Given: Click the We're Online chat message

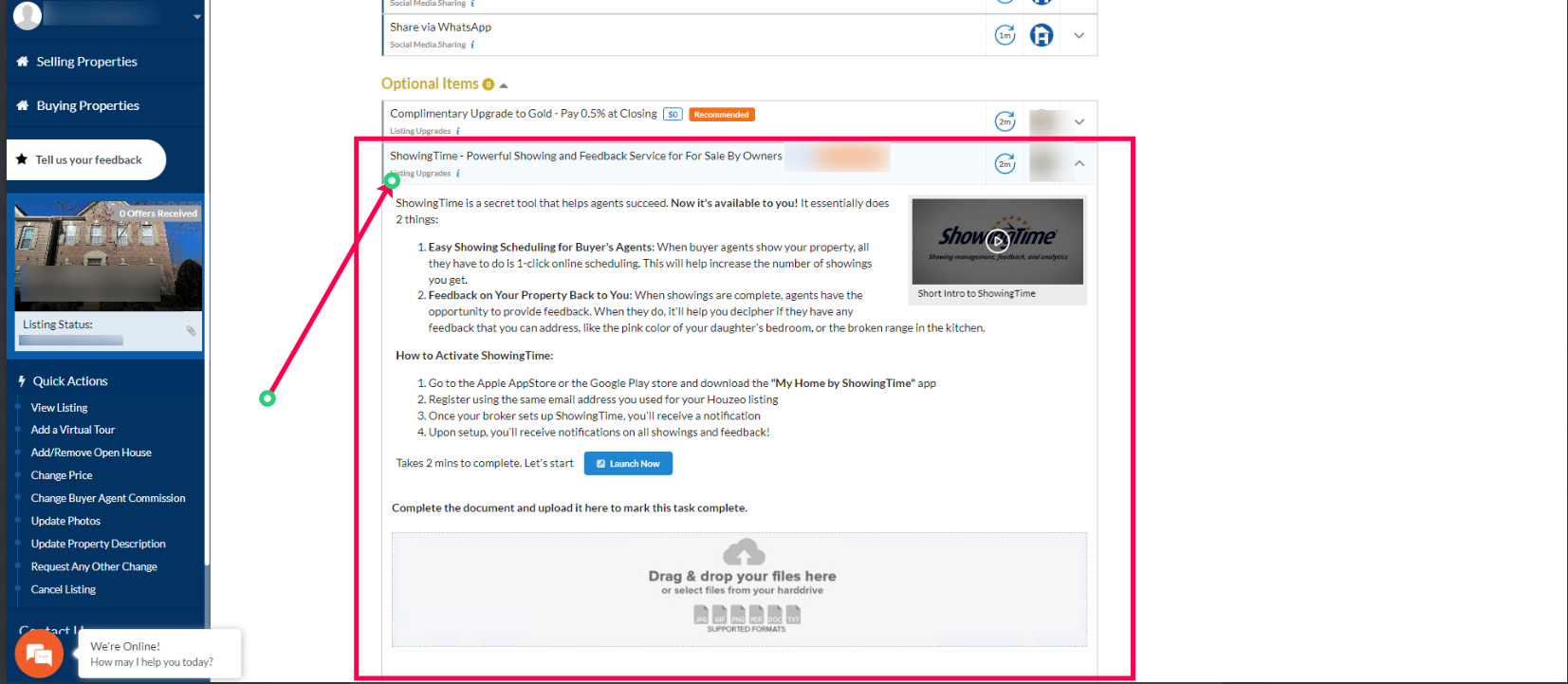Looking at the screenshot, I should tap(159, 654).
